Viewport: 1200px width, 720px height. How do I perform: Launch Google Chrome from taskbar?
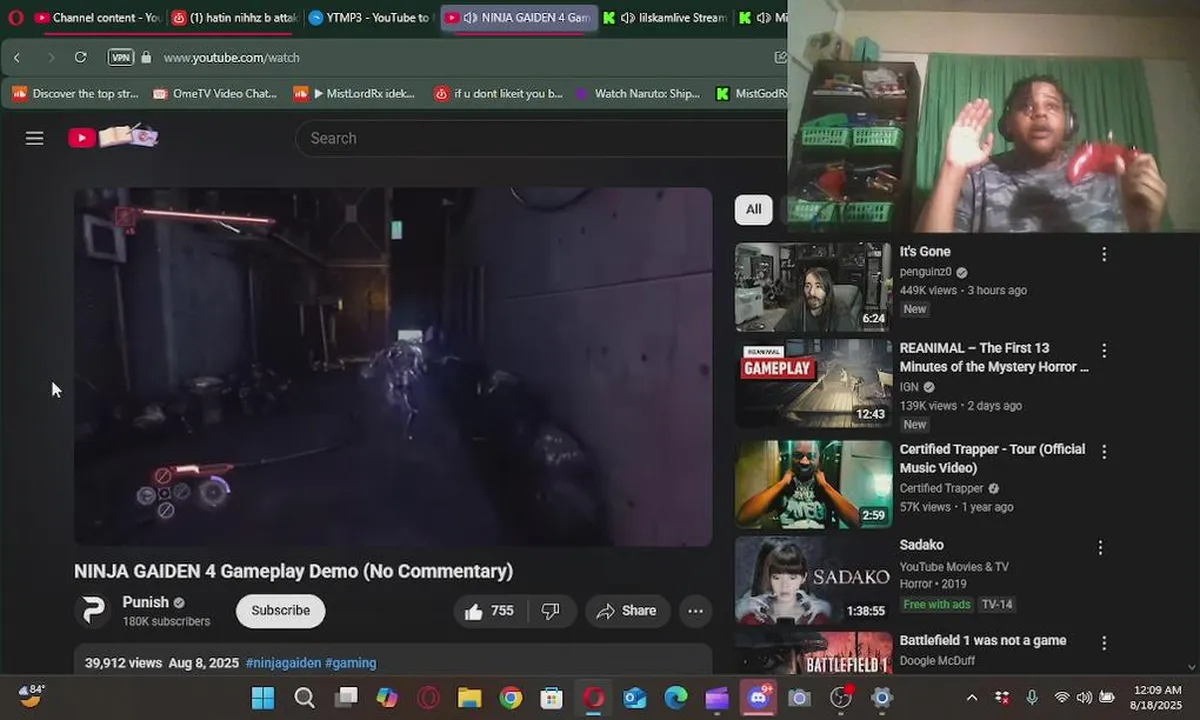[511, 698]
